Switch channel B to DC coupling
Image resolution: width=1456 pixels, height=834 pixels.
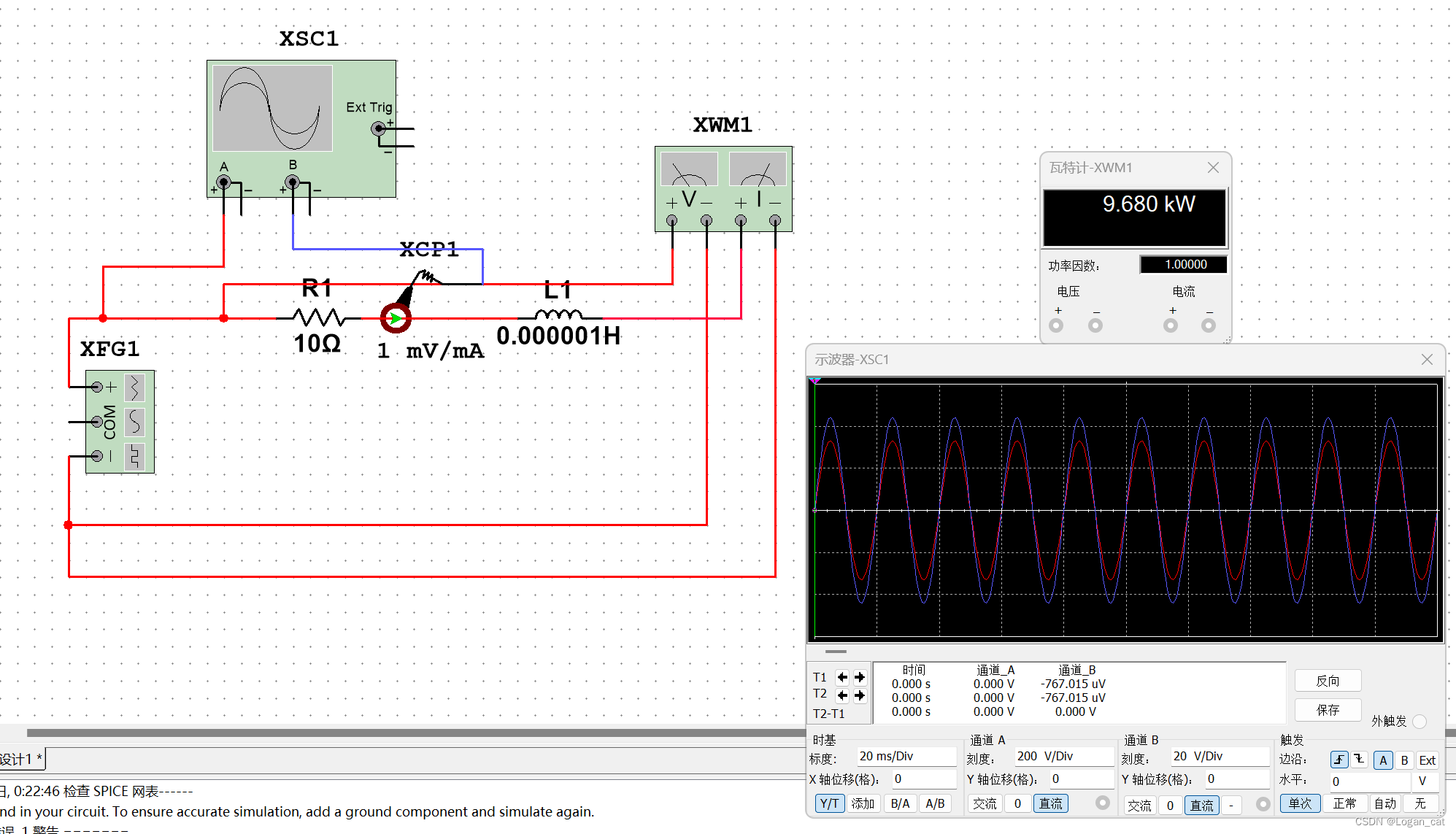pos(1201,805)
